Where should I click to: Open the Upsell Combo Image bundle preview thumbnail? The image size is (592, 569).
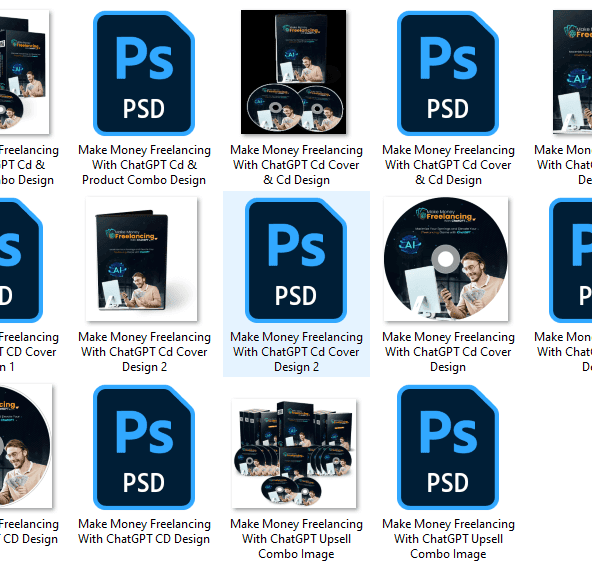pos(294,453)
